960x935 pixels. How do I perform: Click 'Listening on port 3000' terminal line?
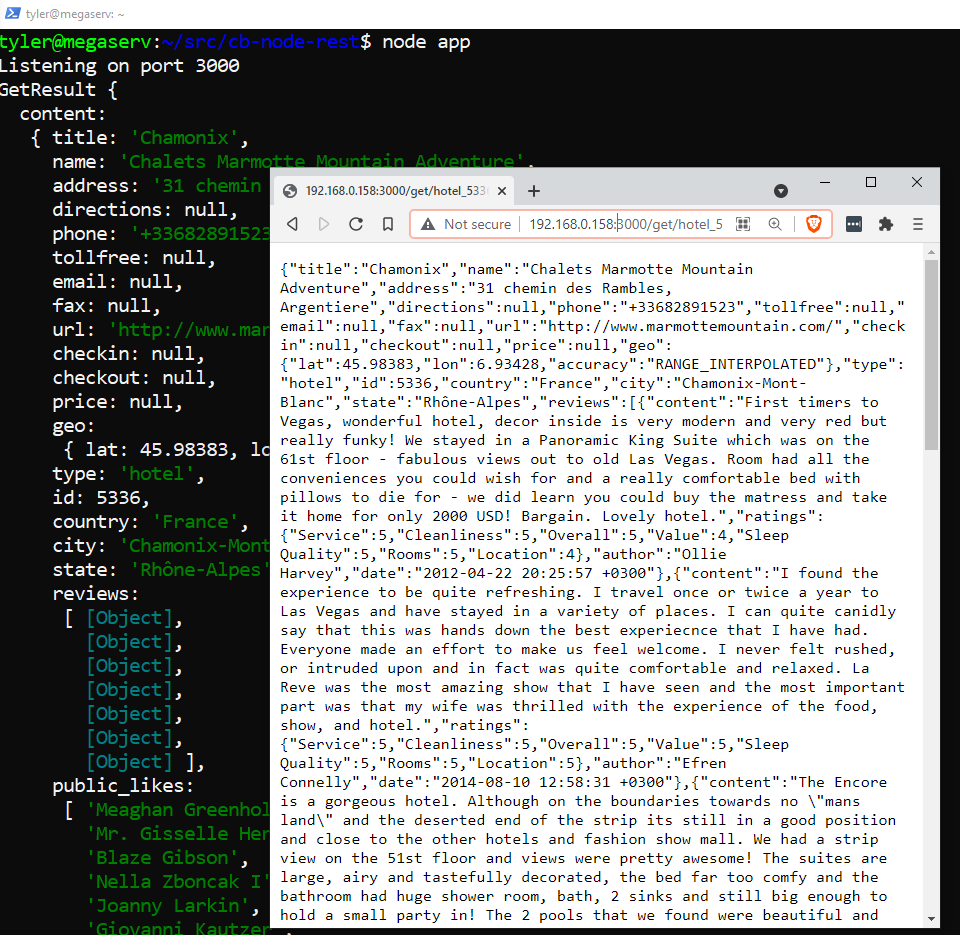[x=119, y=66]
